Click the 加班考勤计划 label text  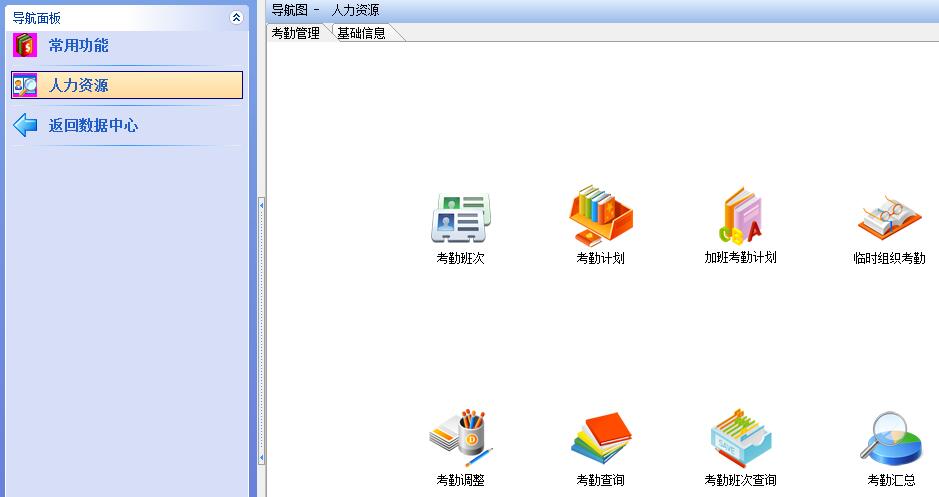pos(740,257)
